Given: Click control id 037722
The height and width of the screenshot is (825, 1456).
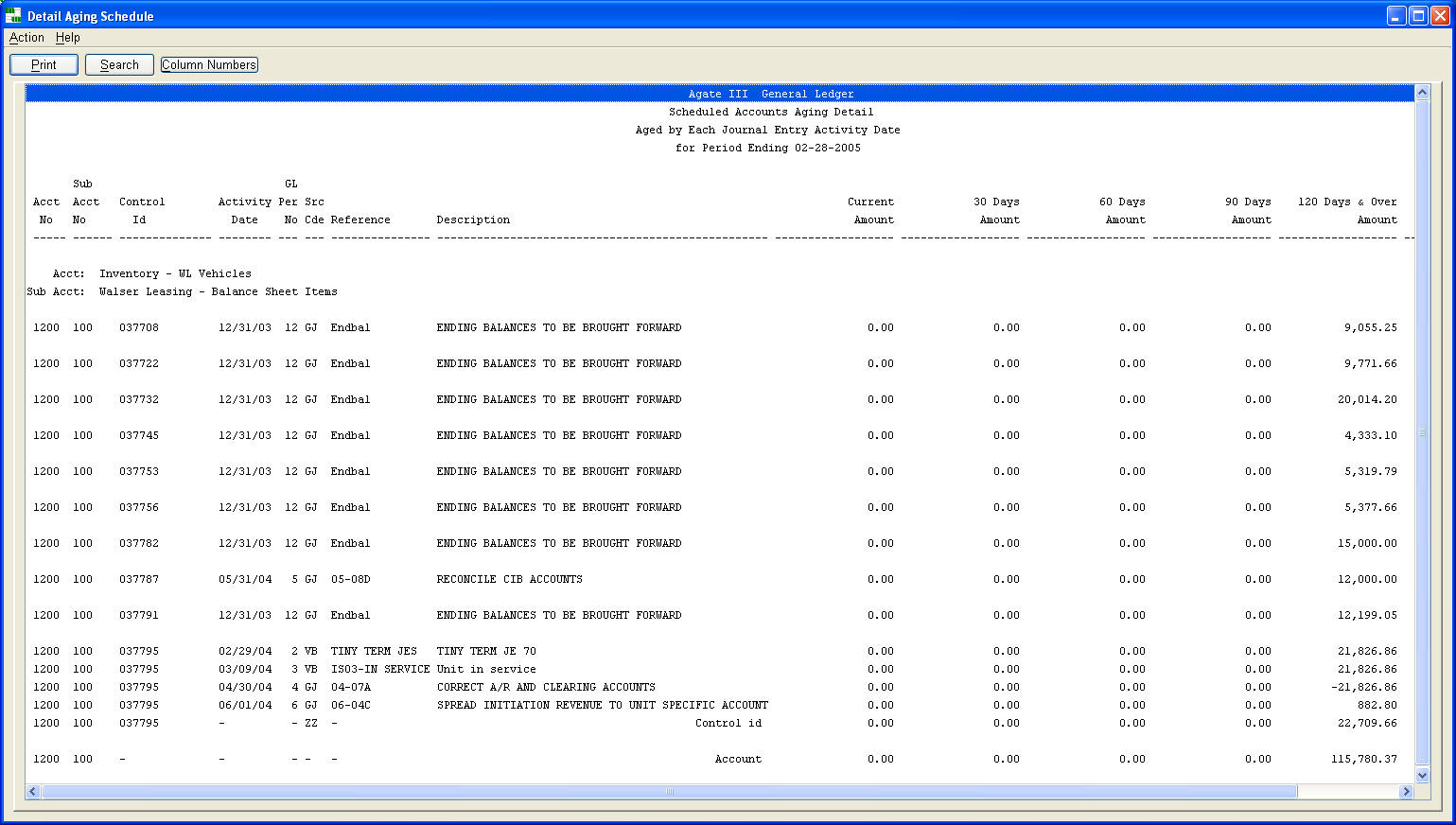Looking at the screenshot, I should tap(139, 363).
